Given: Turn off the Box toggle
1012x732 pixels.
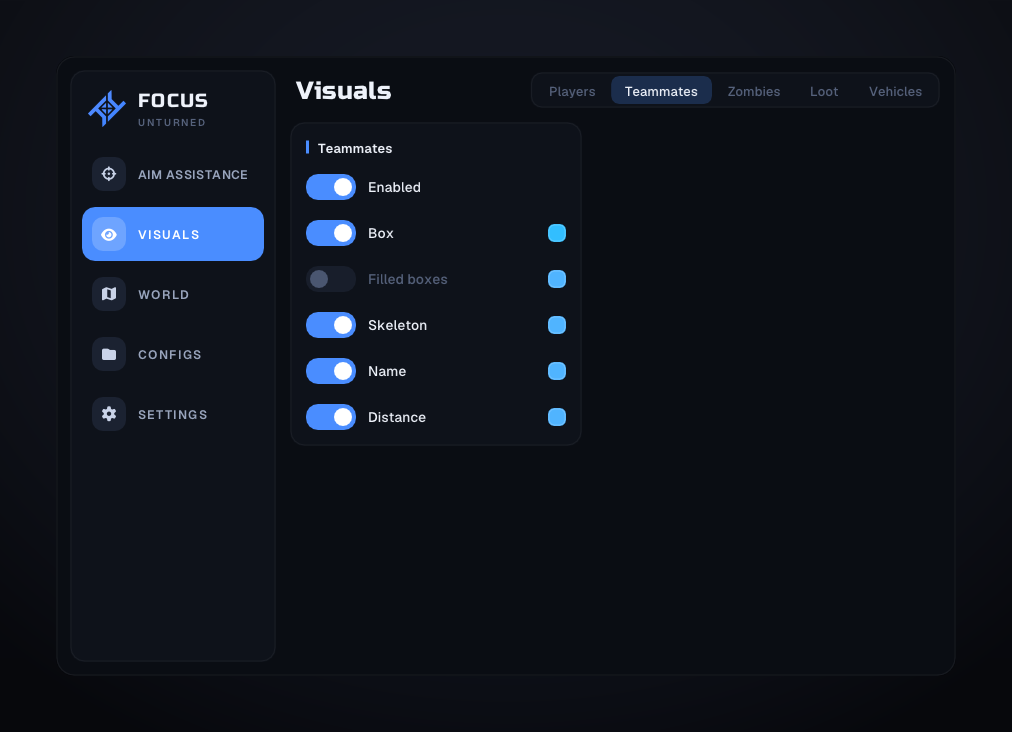Looking at the screenshot, I should click(330, 233).
